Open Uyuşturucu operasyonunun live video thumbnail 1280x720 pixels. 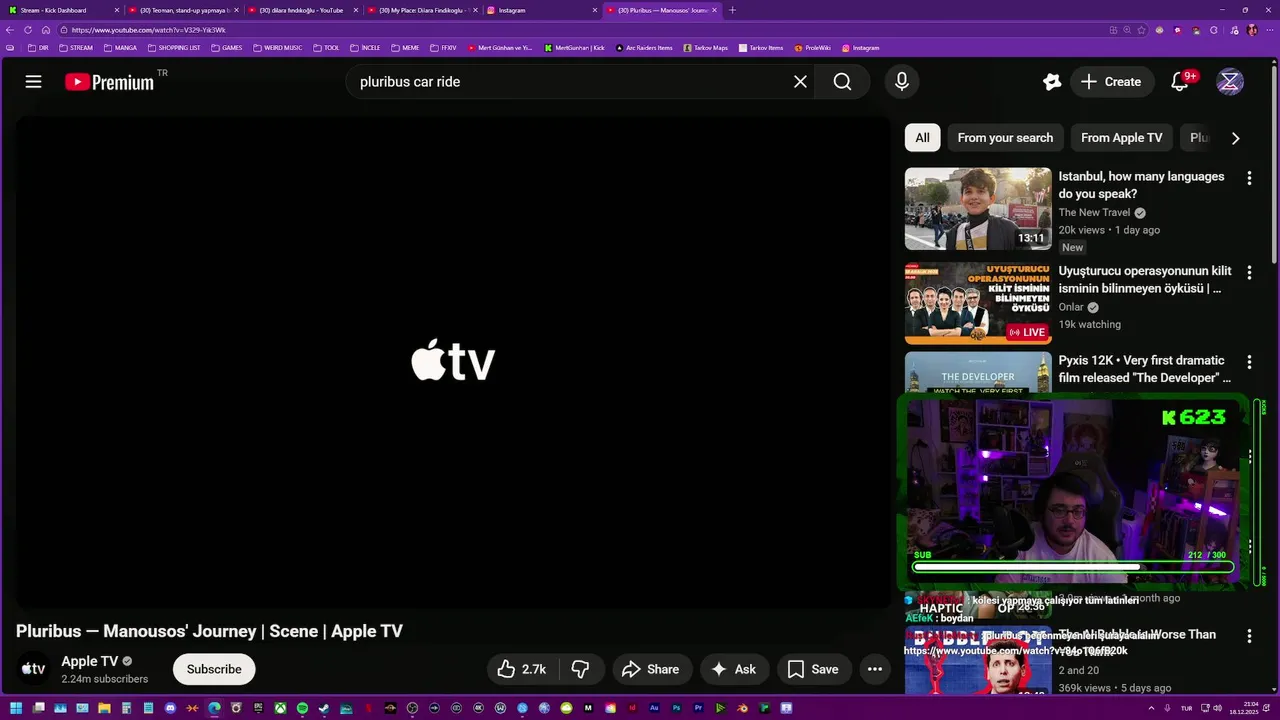[x=978, y=303]
